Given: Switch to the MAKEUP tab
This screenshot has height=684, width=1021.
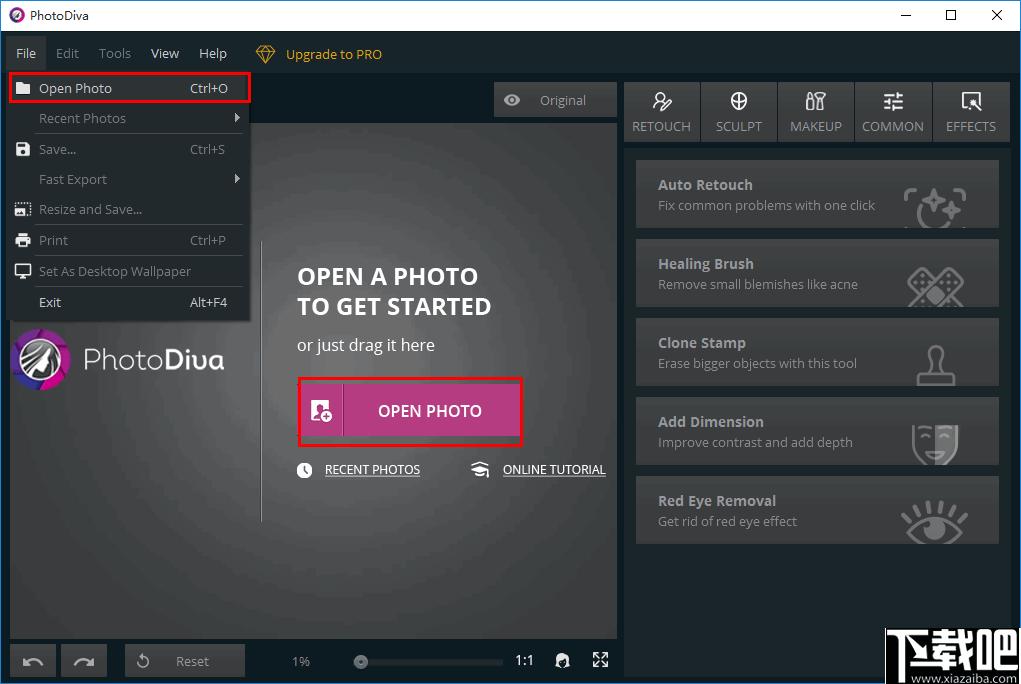Looking at the screenshot, I should point(816,112).
